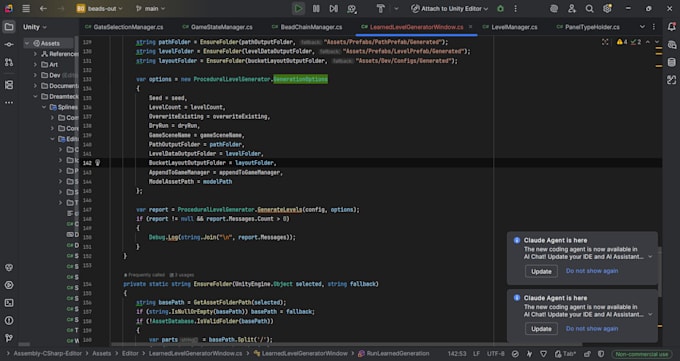This screenshot has height=361, width=680.
Task: Go to previous highlighted problem arrow
Action: tap(648, 42)
